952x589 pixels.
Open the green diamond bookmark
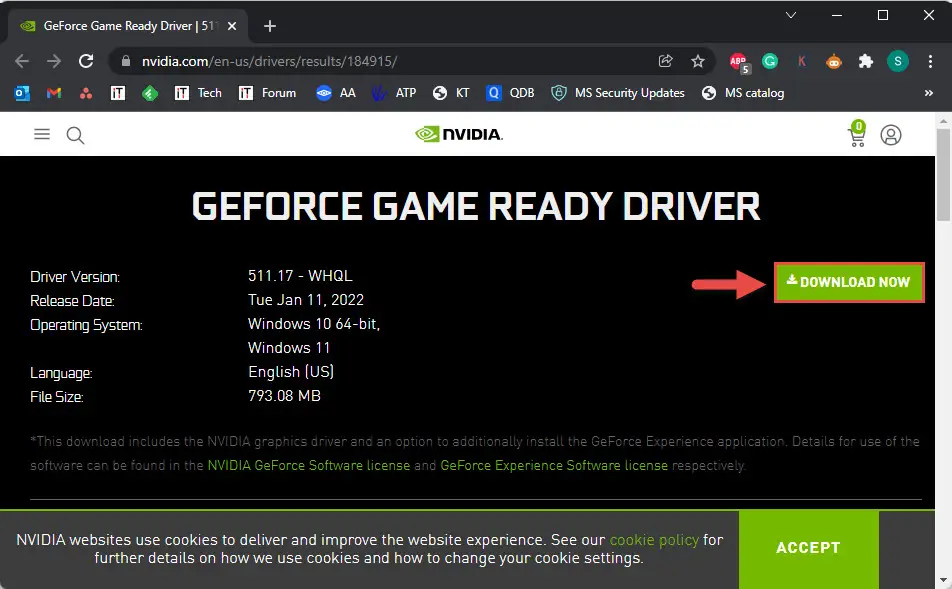click(150, 93)
